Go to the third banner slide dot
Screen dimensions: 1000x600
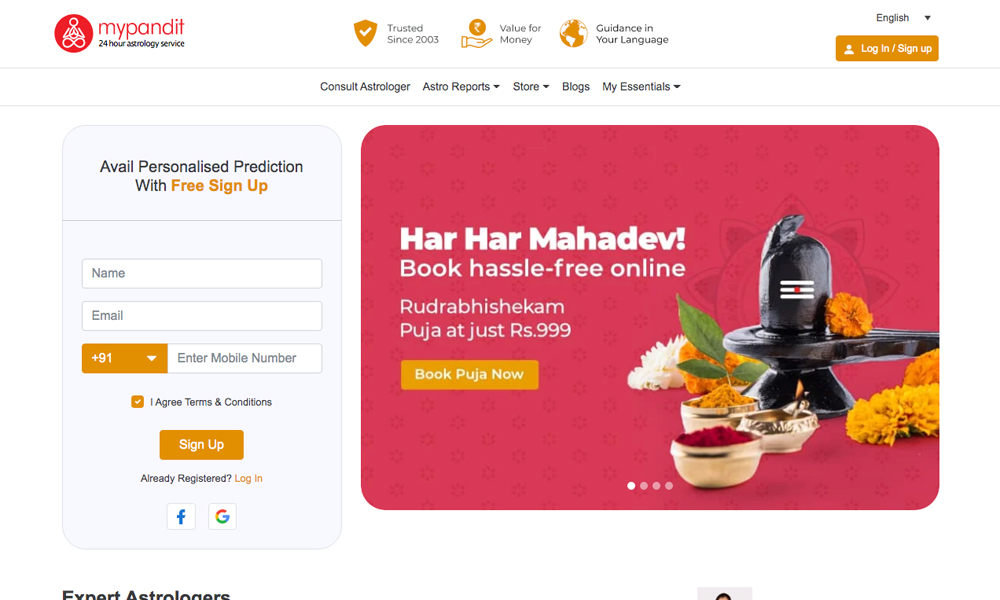pyautogui.click(x=656, y=486)
